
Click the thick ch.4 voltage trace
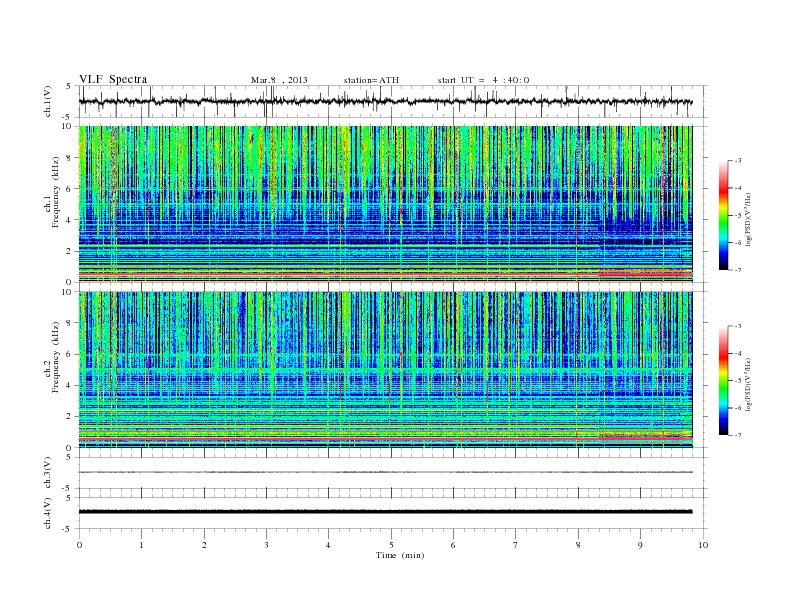pos(385,512)
